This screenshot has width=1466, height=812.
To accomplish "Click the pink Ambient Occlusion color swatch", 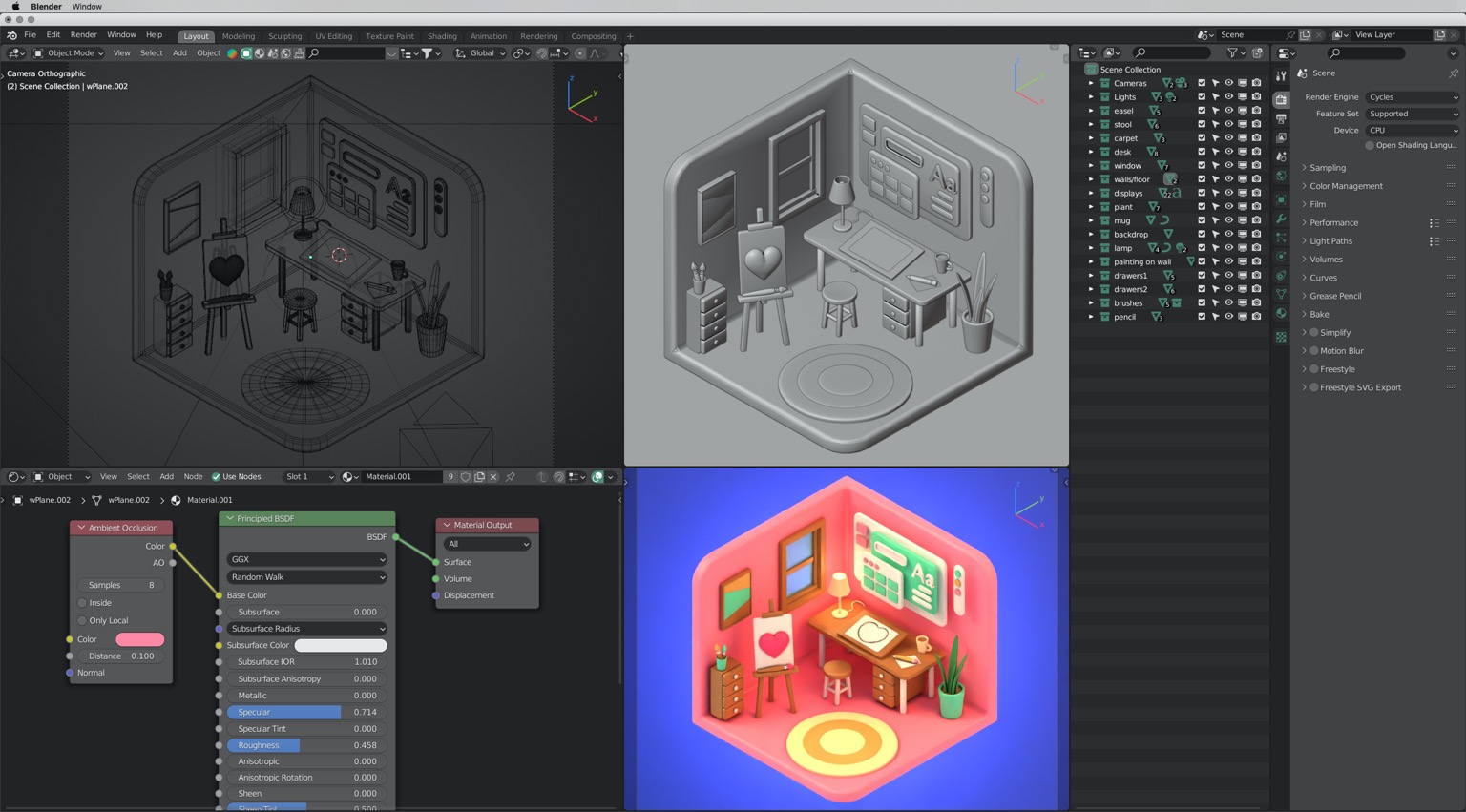I will click(x=139, y=639).
